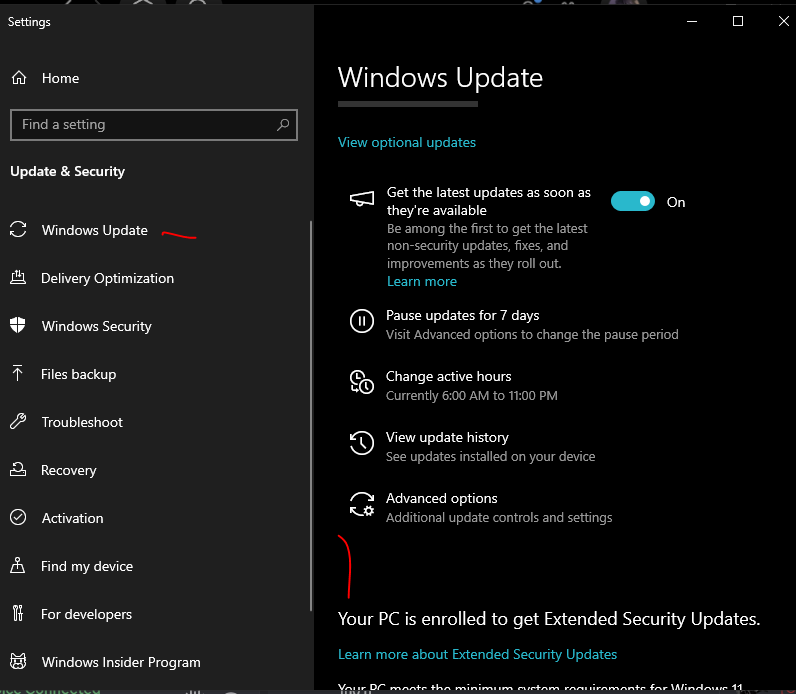Go to Windows Security section
Image resolution: width=796 pixels, height=694 pixels.
[96, 326]
